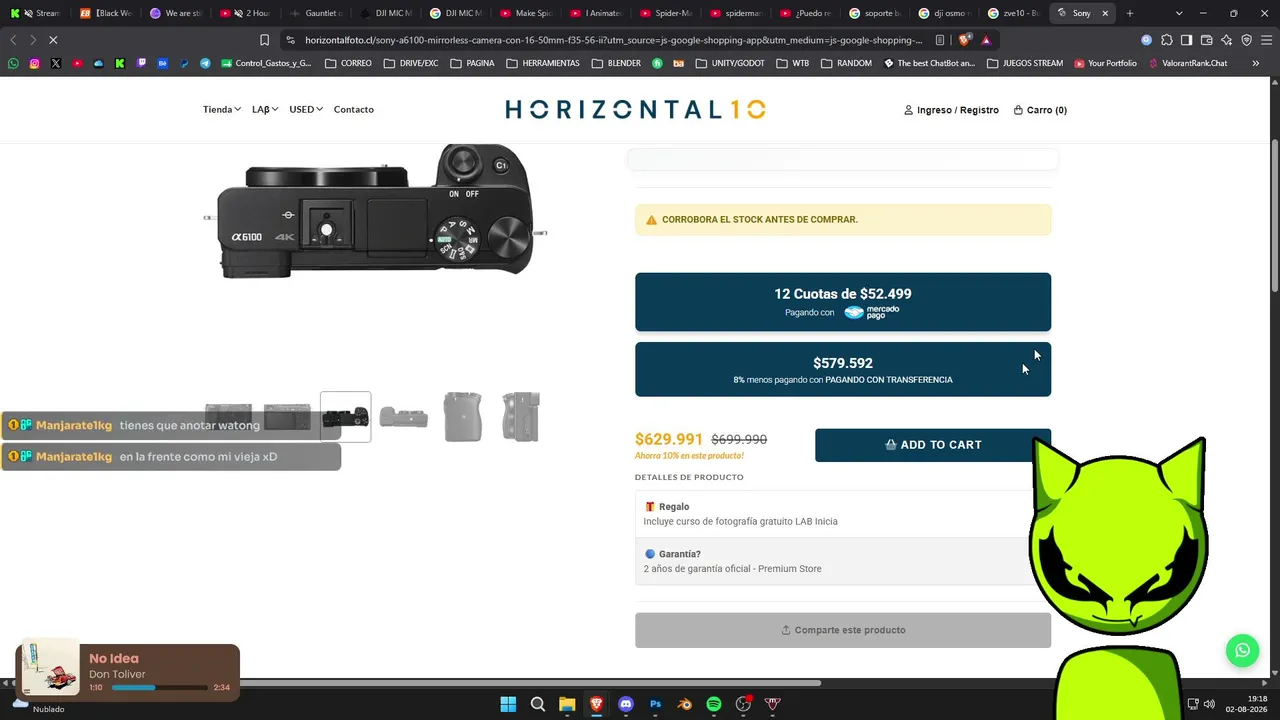Open the BLENDER bookmark folder

tap(616, 63)
